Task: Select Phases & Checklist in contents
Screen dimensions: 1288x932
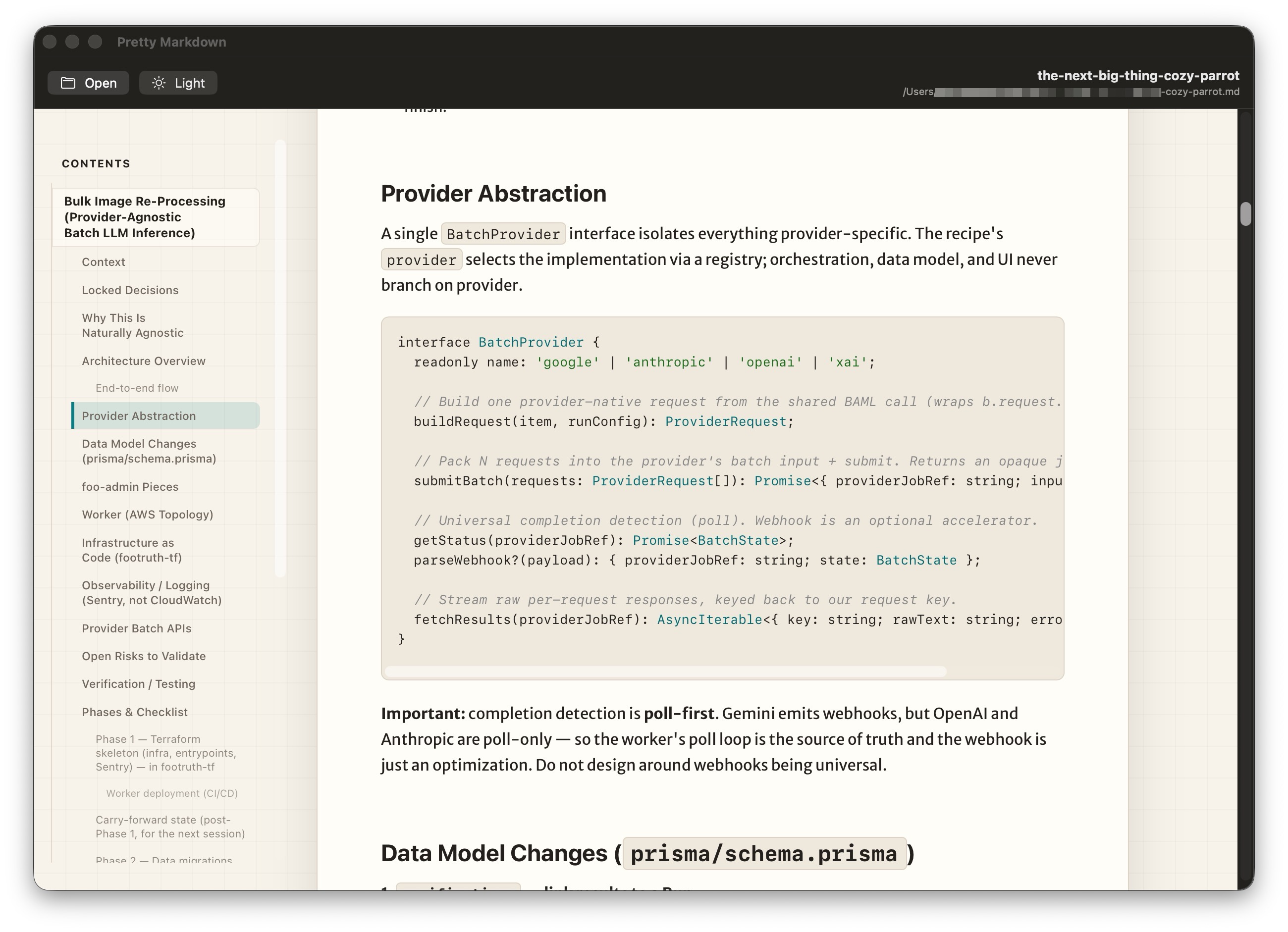Action: click(135, 712)
